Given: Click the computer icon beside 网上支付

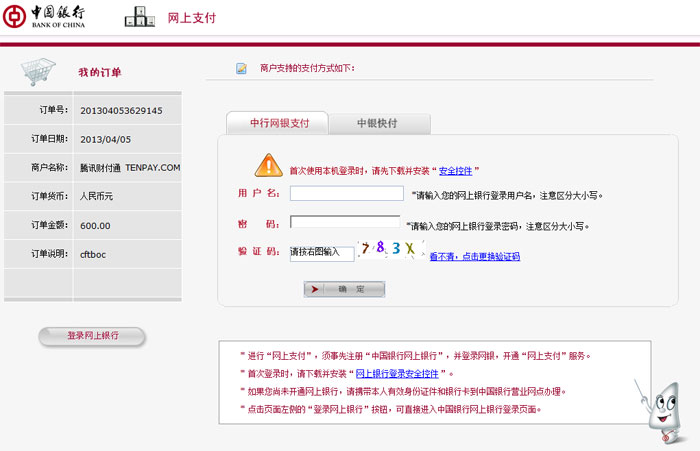Looking at the screenshot, I should click(x=139, y=18).
